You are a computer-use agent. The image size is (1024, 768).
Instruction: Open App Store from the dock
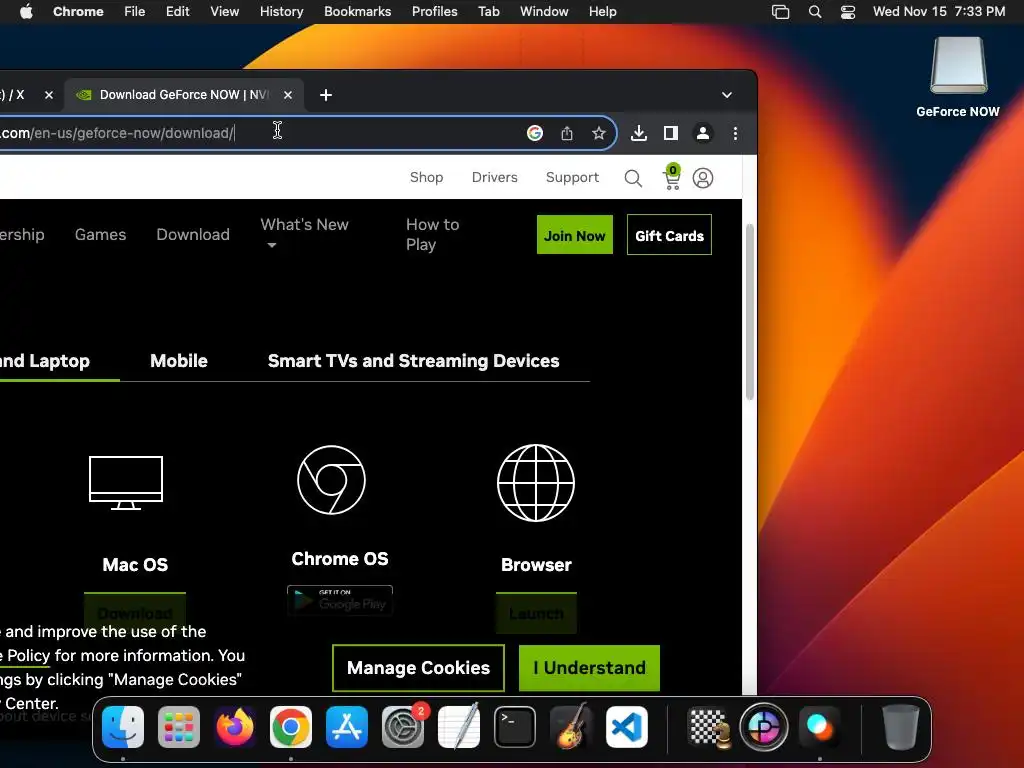coord(347,727)
